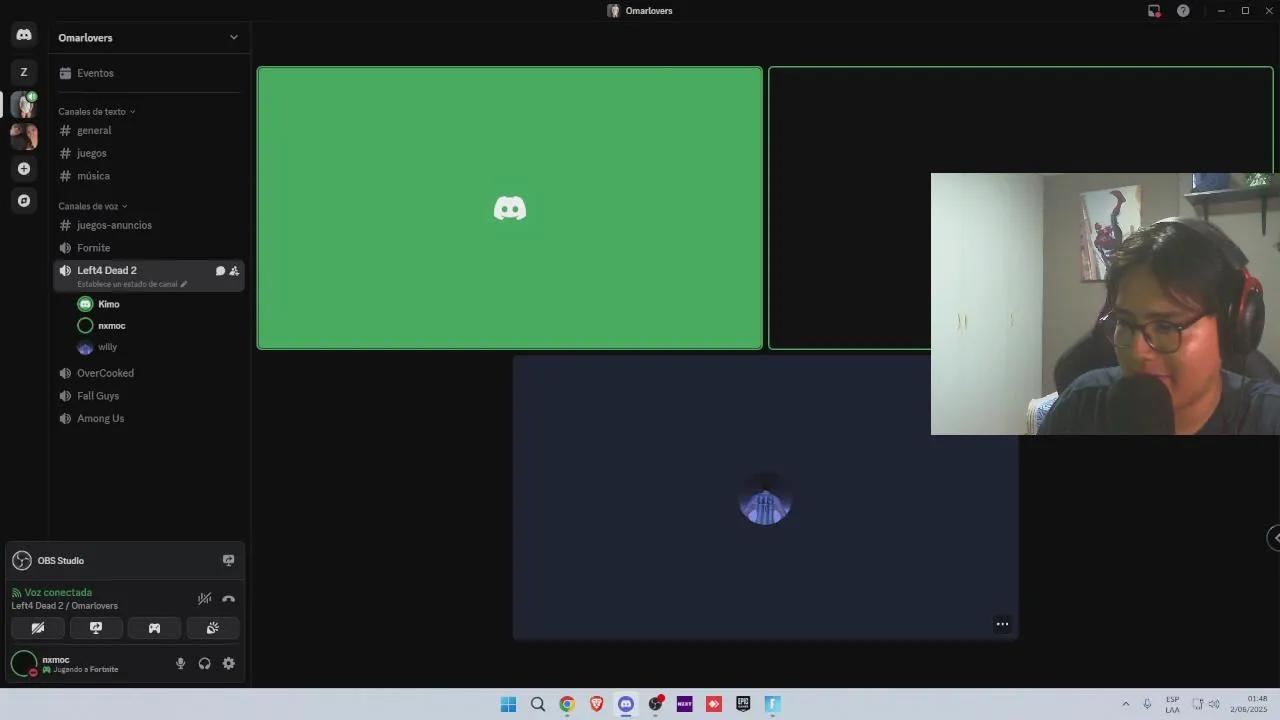Start an activity with game controller button
1280x720 pixels.
[x=154, y=628]
